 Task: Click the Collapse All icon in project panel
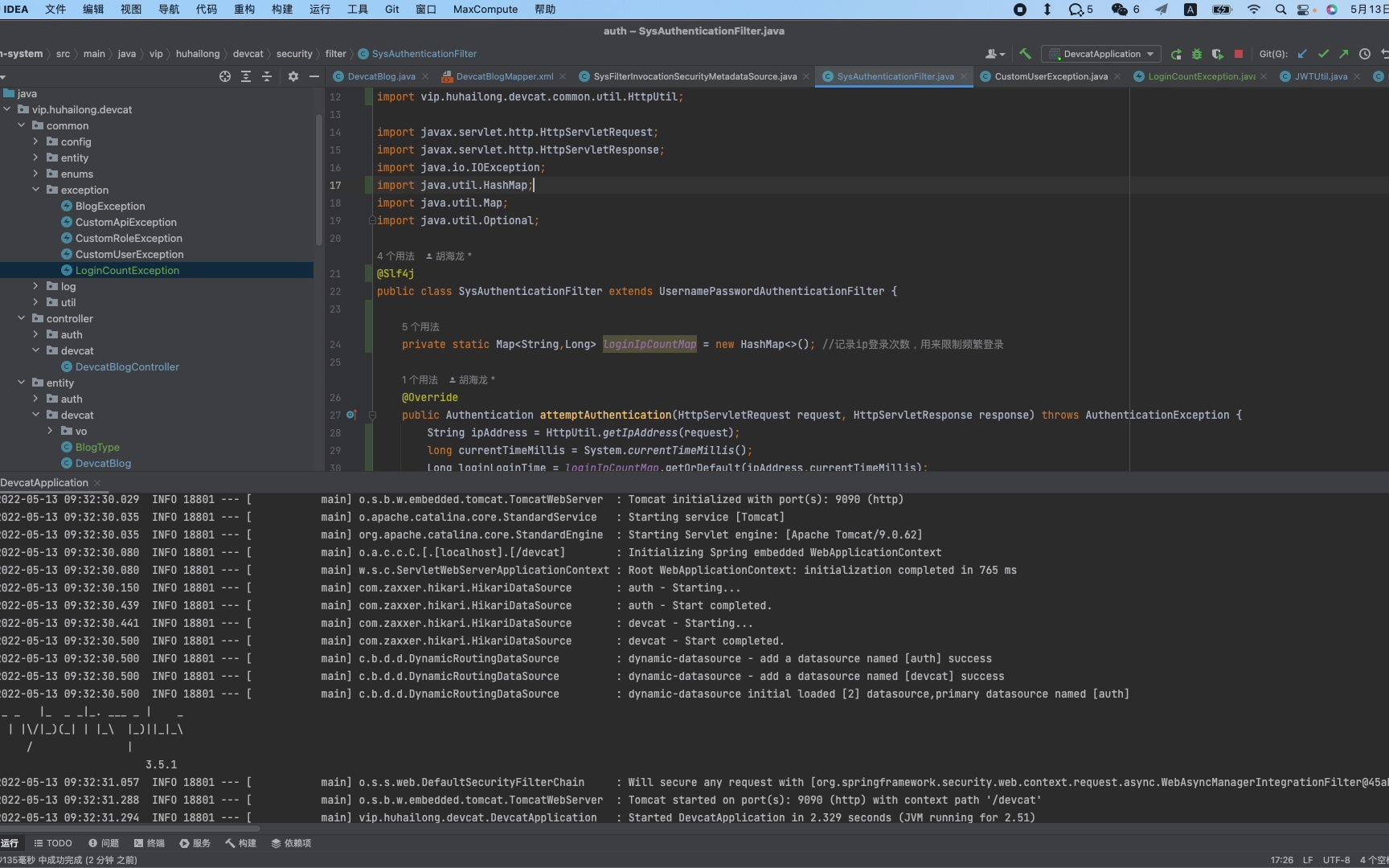point(267,76)
